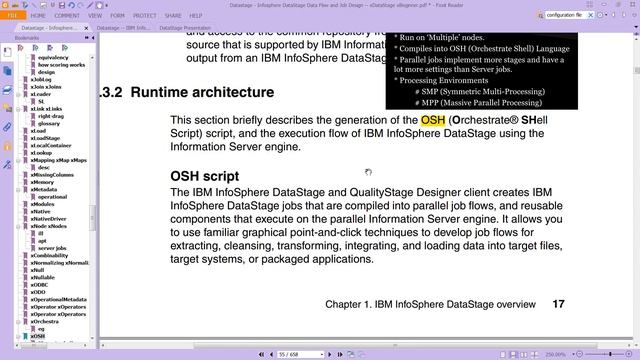This screenshot has height=360, width=640.
Task: Open the Layers panel sidebar icon
Action: coord(7,90)
